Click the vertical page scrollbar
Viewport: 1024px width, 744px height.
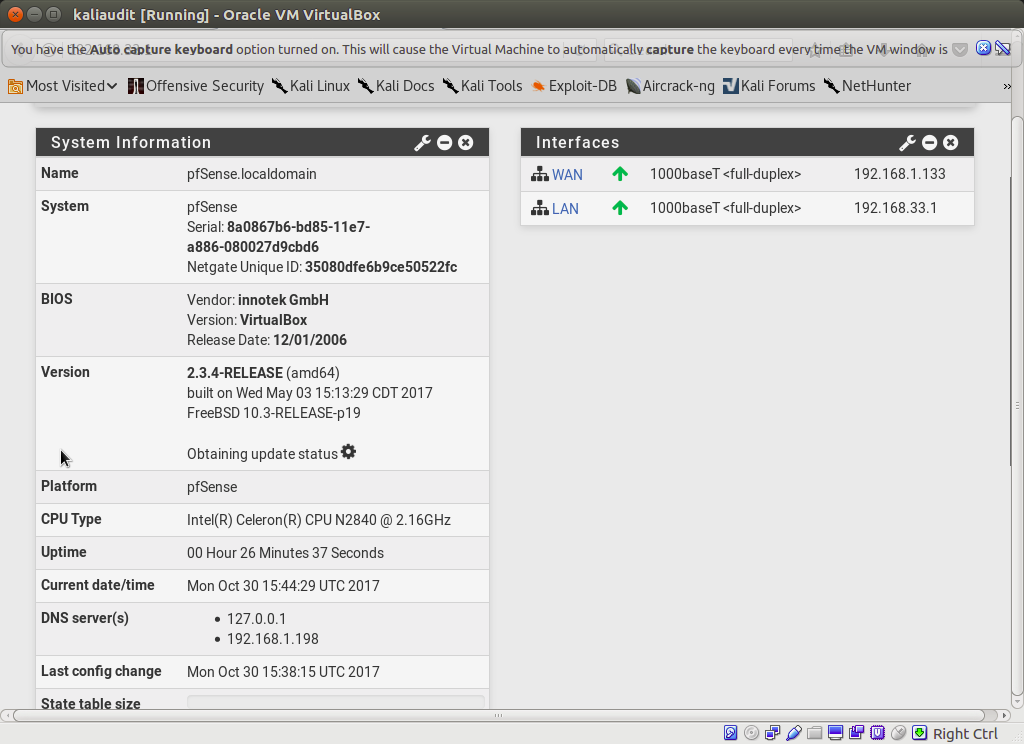(x=1017, y=405)
